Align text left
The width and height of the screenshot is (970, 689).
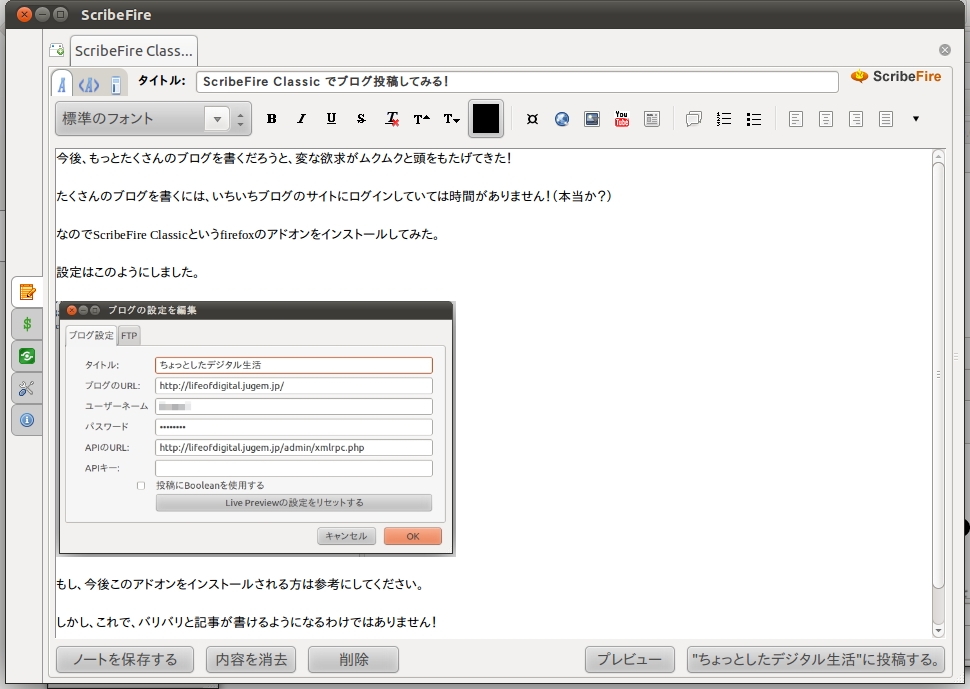[x=796, y=119]
